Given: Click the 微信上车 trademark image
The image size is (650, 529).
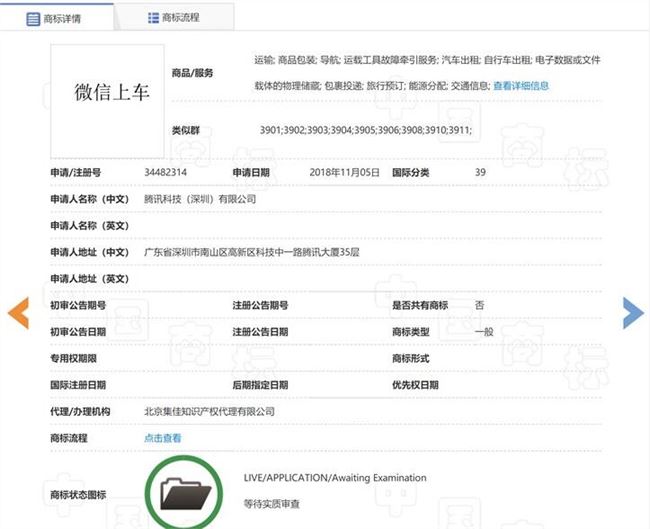Looking at the screenshot, I should click(x=107, y=102).
